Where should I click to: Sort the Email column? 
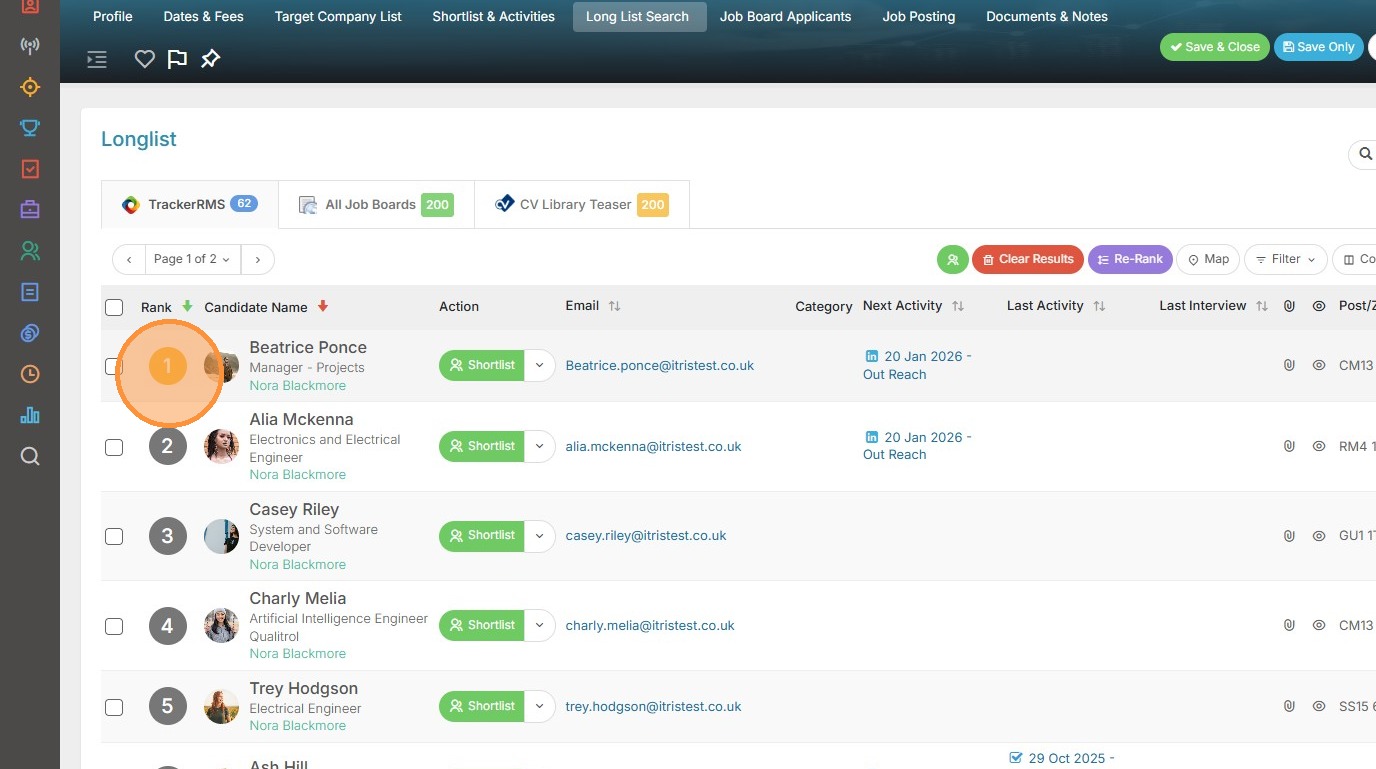pyautogui.click(x=614, y=306)
